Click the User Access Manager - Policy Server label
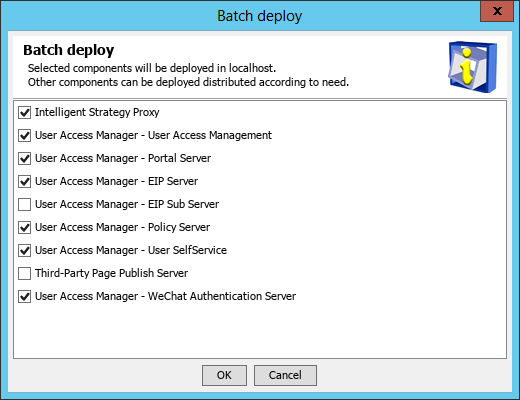The image size is (520, 400). (x=122, y=227)
